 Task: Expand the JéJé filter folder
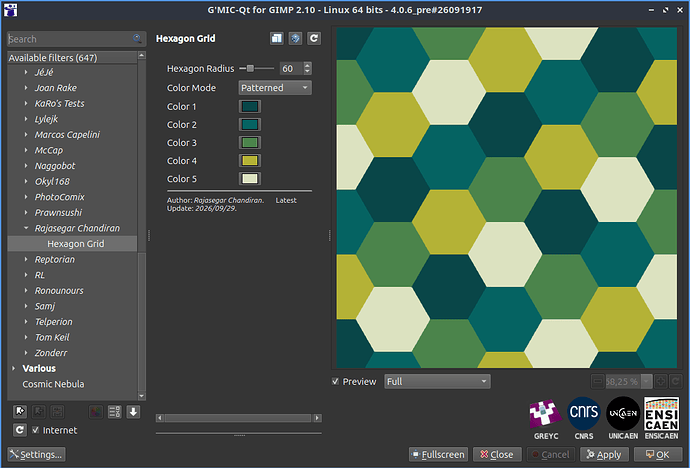[26, 72]
